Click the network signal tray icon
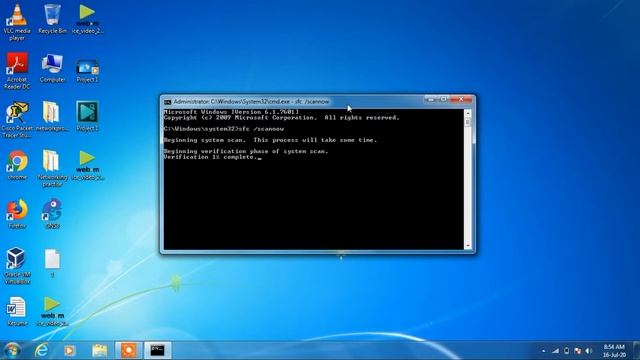The image size is (640, 360). click(556, 351)
